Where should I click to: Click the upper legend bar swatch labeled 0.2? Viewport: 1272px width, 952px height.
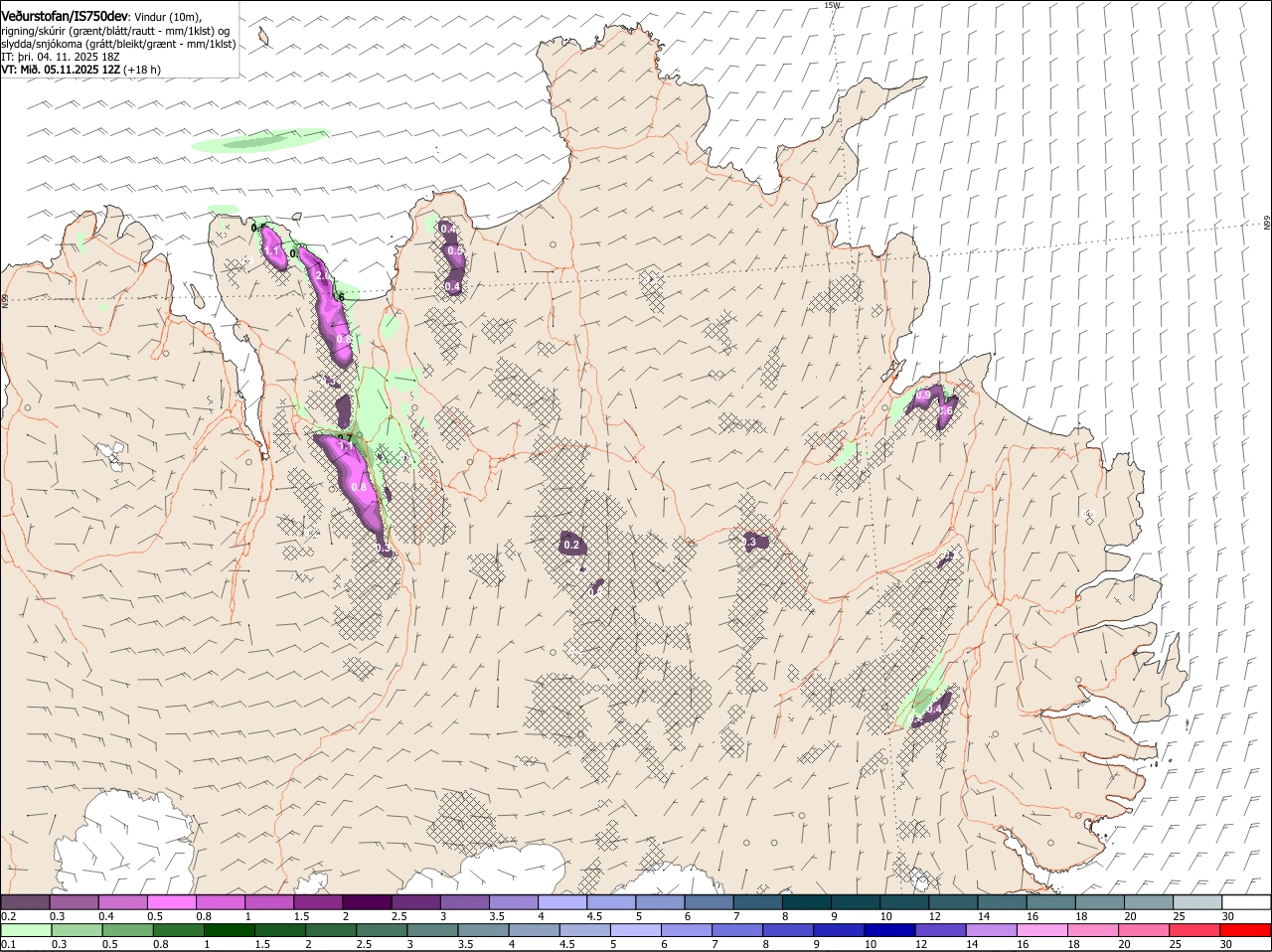(x=25, y=901)
